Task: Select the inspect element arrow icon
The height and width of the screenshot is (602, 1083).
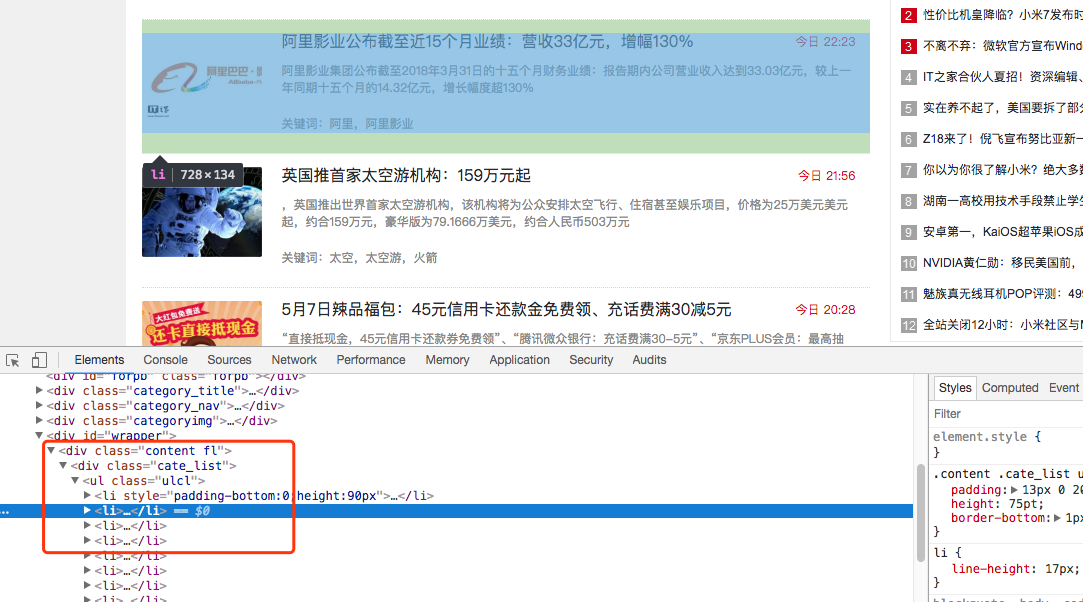Action: pos(13,358)
